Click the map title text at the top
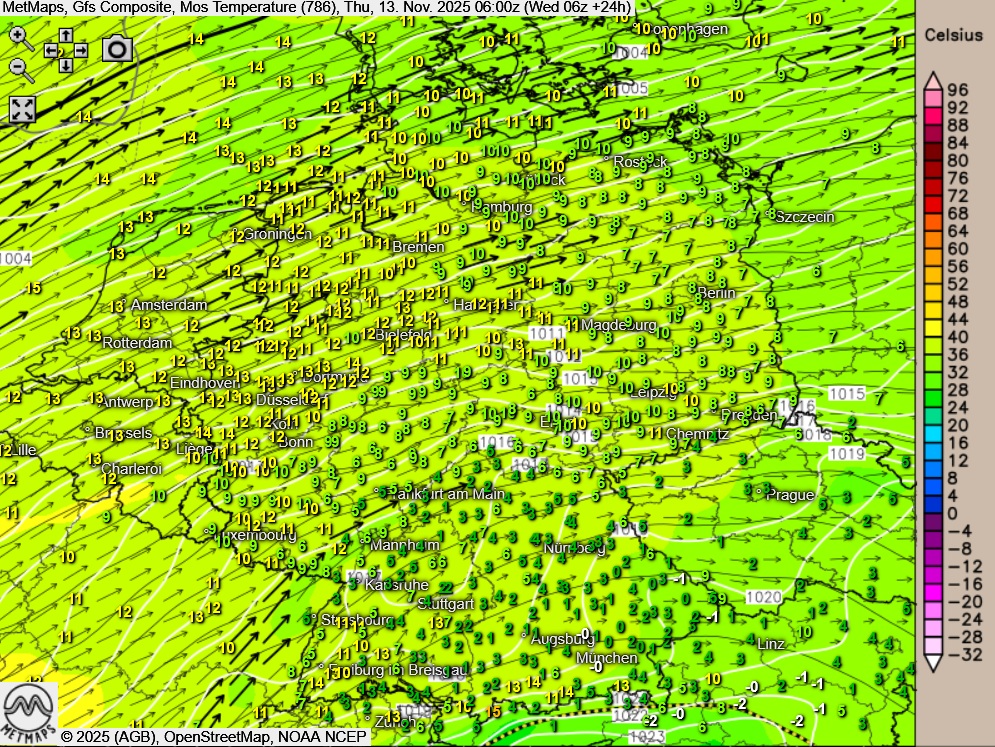The width and height of the screenshot is (995, 747). pyautogui.click(x=317, y=8)
